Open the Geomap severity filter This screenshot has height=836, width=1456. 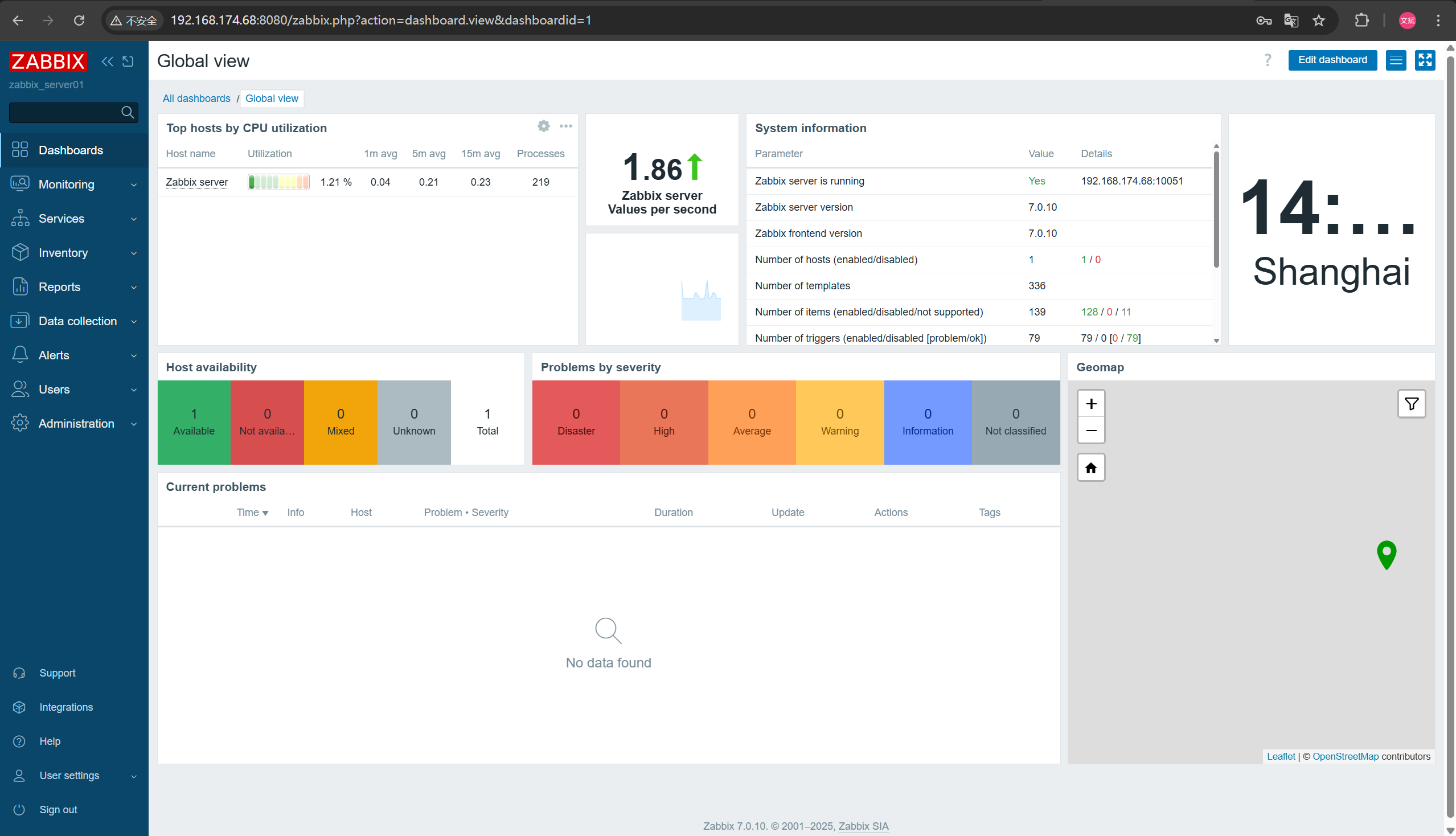click(1411, 404)
